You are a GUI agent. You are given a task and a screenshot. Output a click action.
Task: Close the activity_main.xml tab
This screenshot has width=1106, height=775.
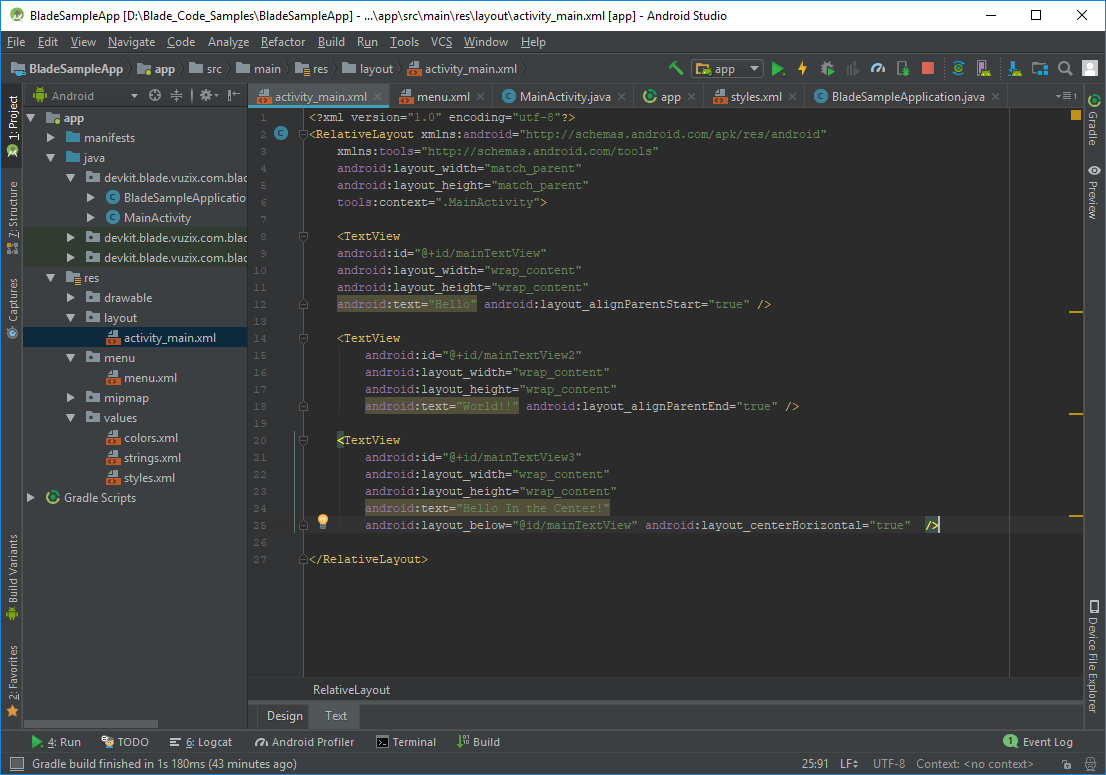378,97
